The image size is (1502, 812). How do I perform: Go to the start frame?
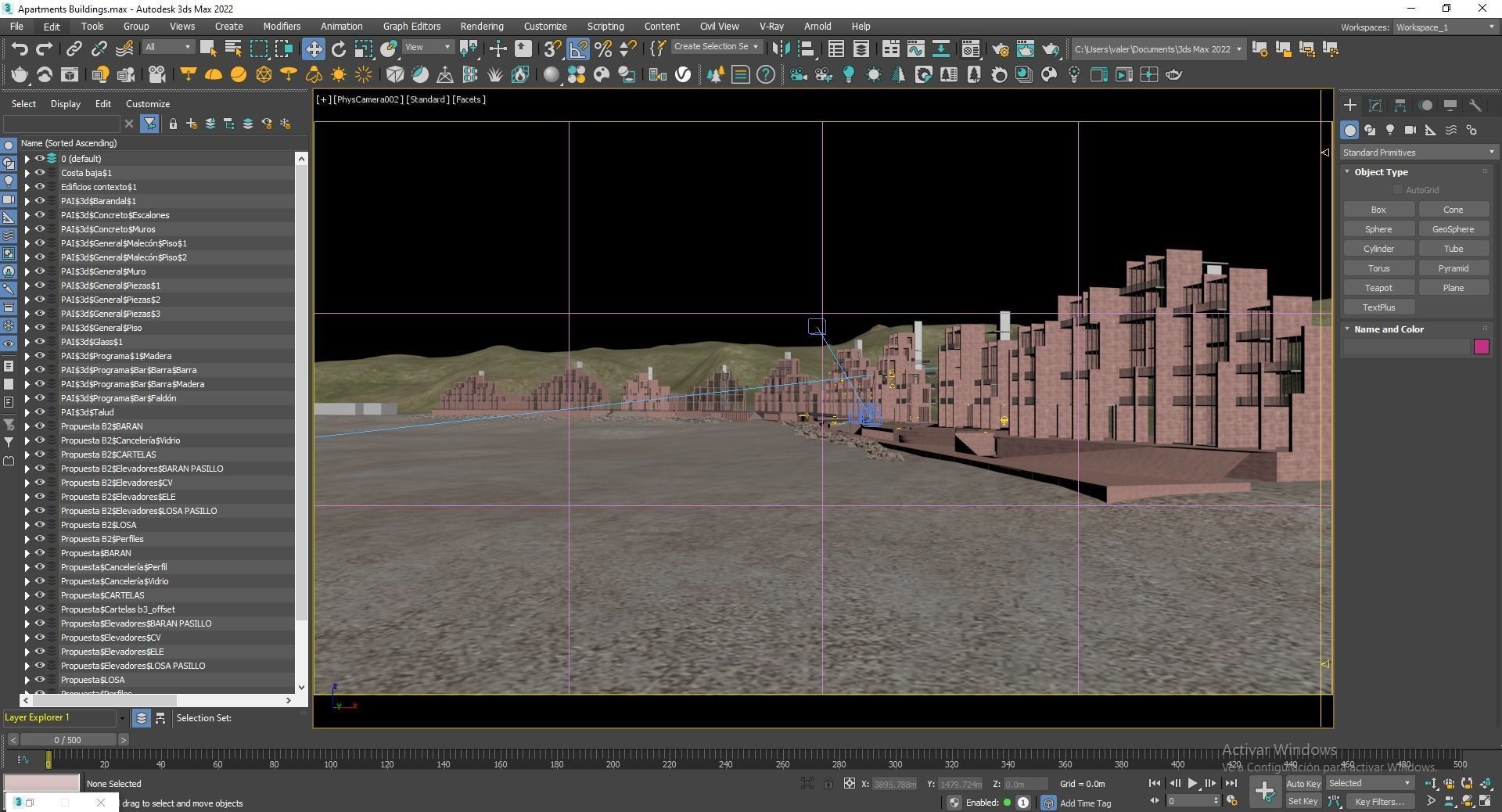(1154, 783)
